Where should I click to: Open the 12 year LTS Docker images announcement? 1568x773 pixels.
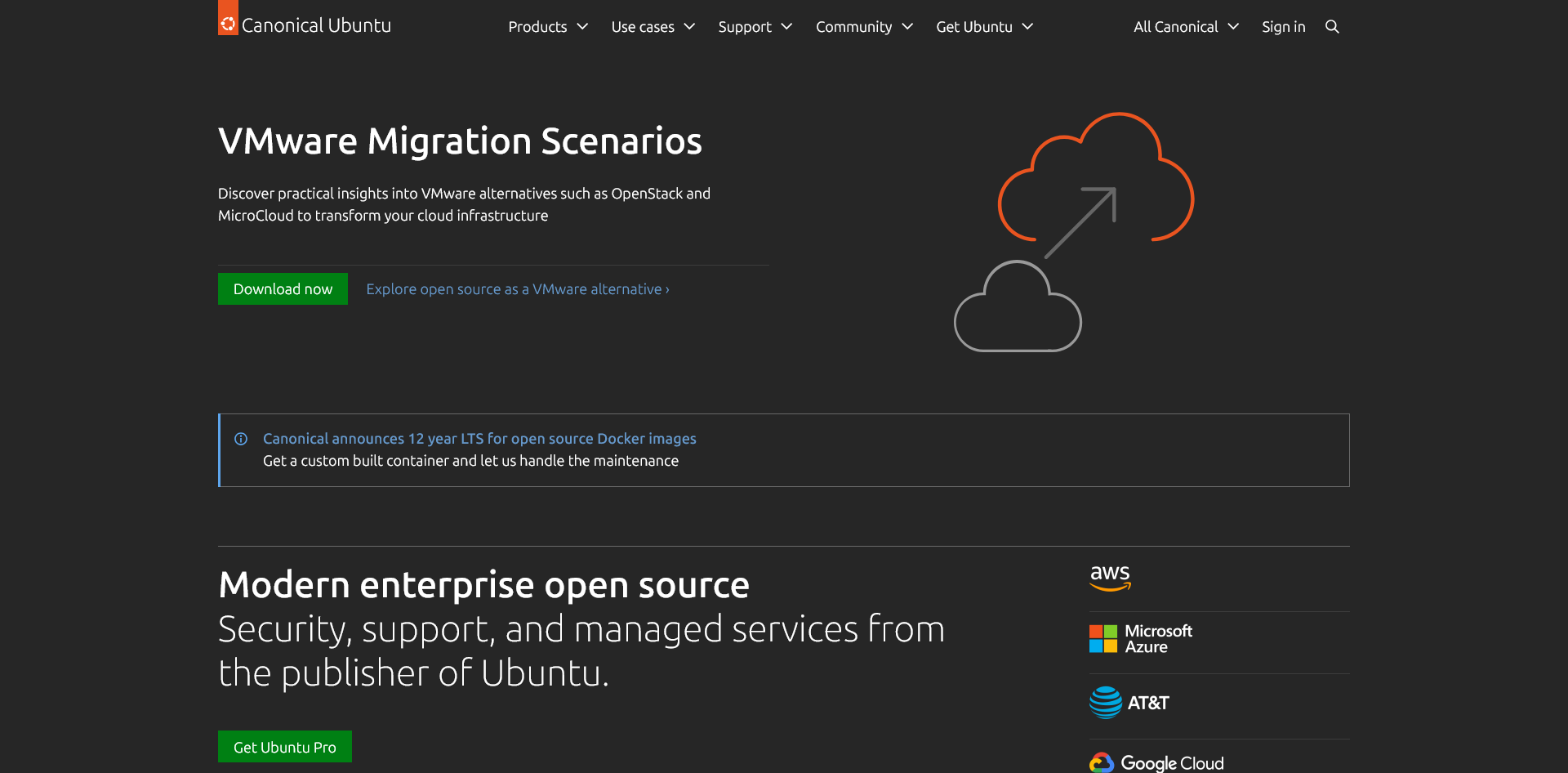pyautogui.click(x=479, y=439)
